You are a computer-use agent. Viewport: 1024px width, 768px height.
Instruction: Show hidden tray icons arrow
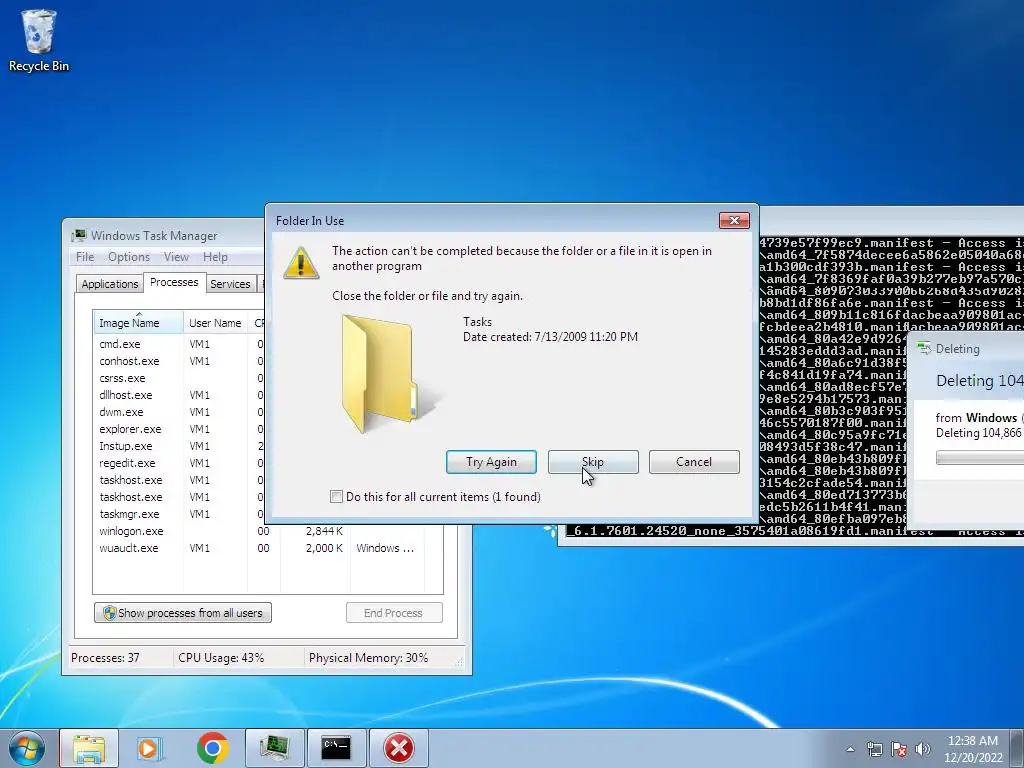click(850, 749)
